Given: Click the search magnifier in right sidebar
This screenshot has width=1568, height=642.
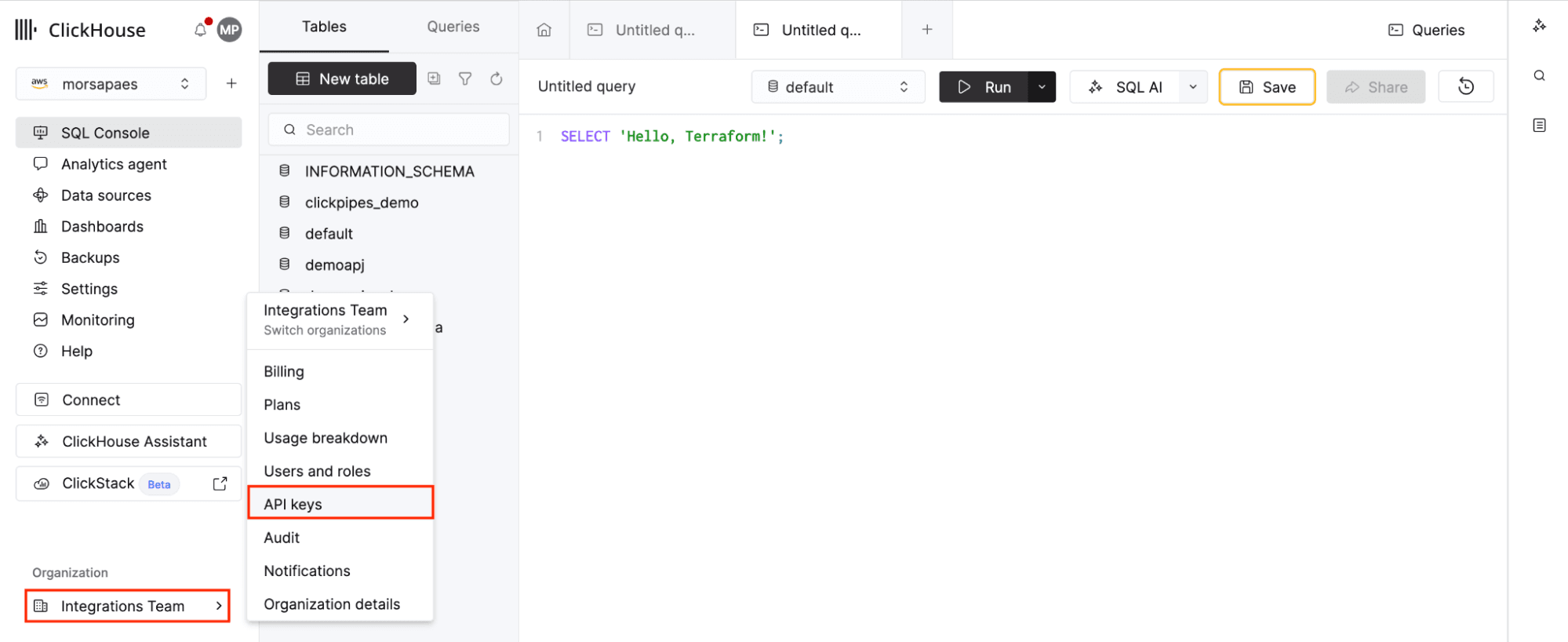Looking at the screenshot, I should point(1539,76).
